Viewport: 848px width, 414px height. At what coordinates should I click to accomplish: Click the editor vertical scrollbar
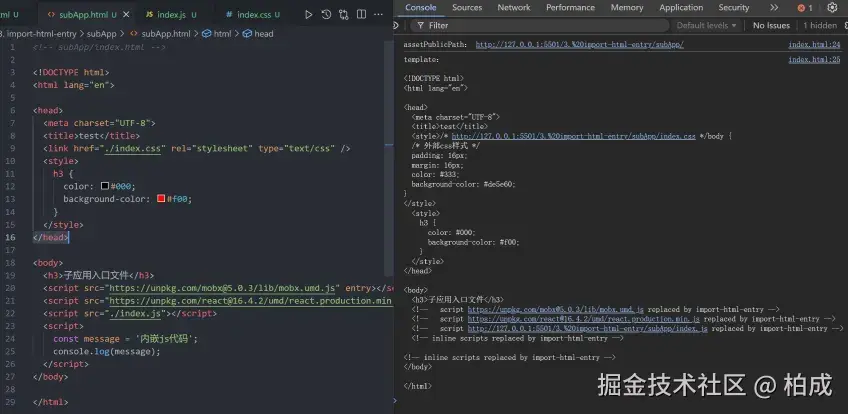pos(389,157)
